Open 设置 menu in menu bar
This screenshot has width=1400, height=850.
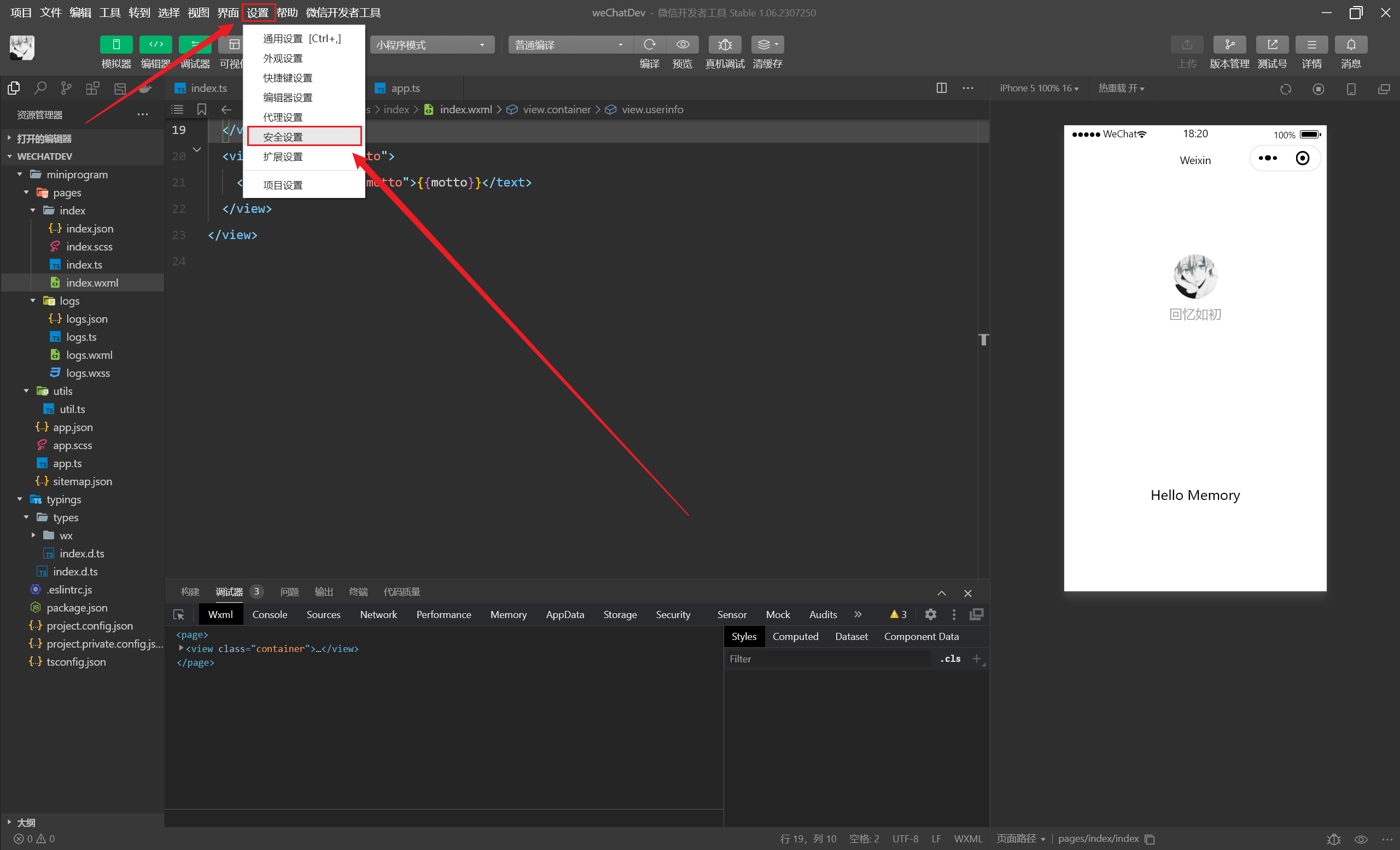[258, 12]
